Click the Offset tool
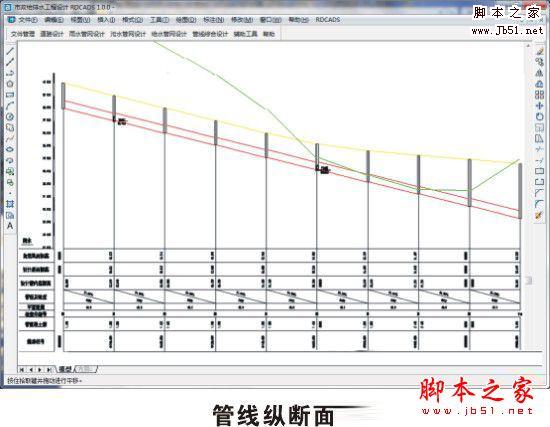This screenshot has width=550, height=427. tap(539, 84)
